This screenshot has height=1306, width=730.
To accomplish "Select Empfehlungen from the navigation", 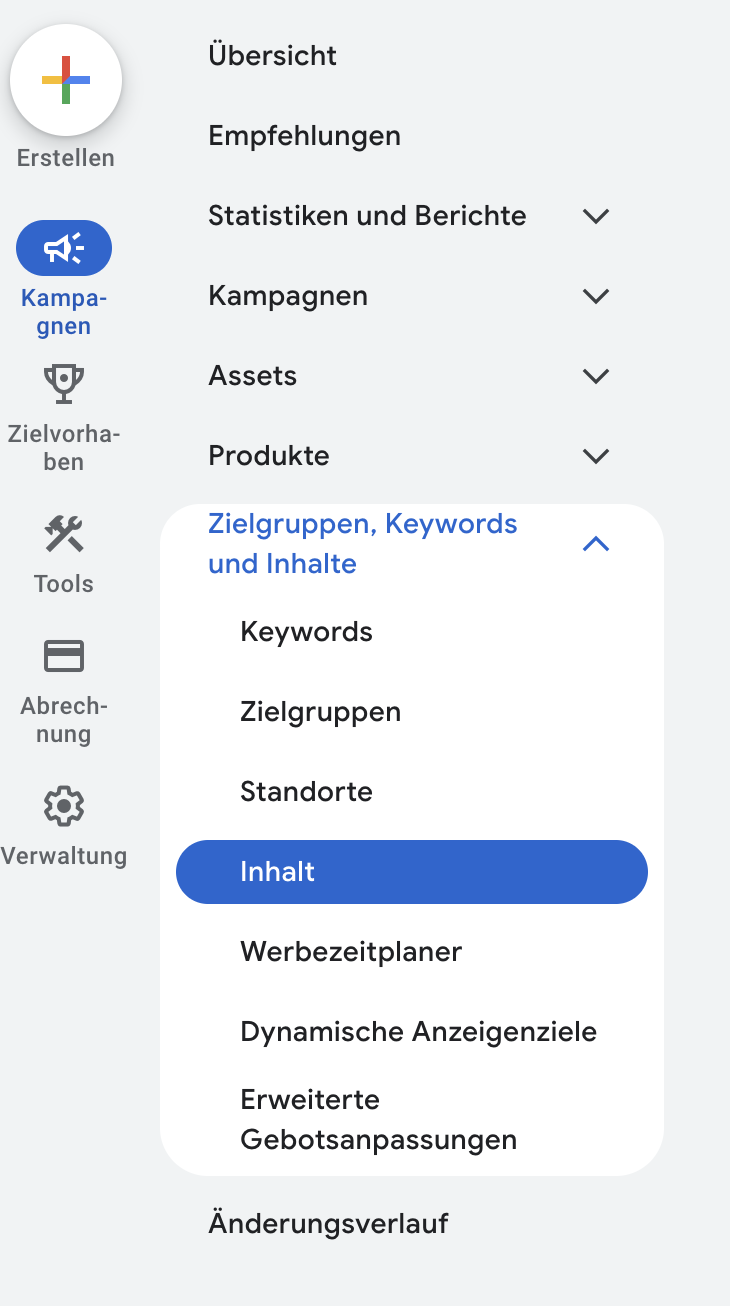I will point(304,135).
